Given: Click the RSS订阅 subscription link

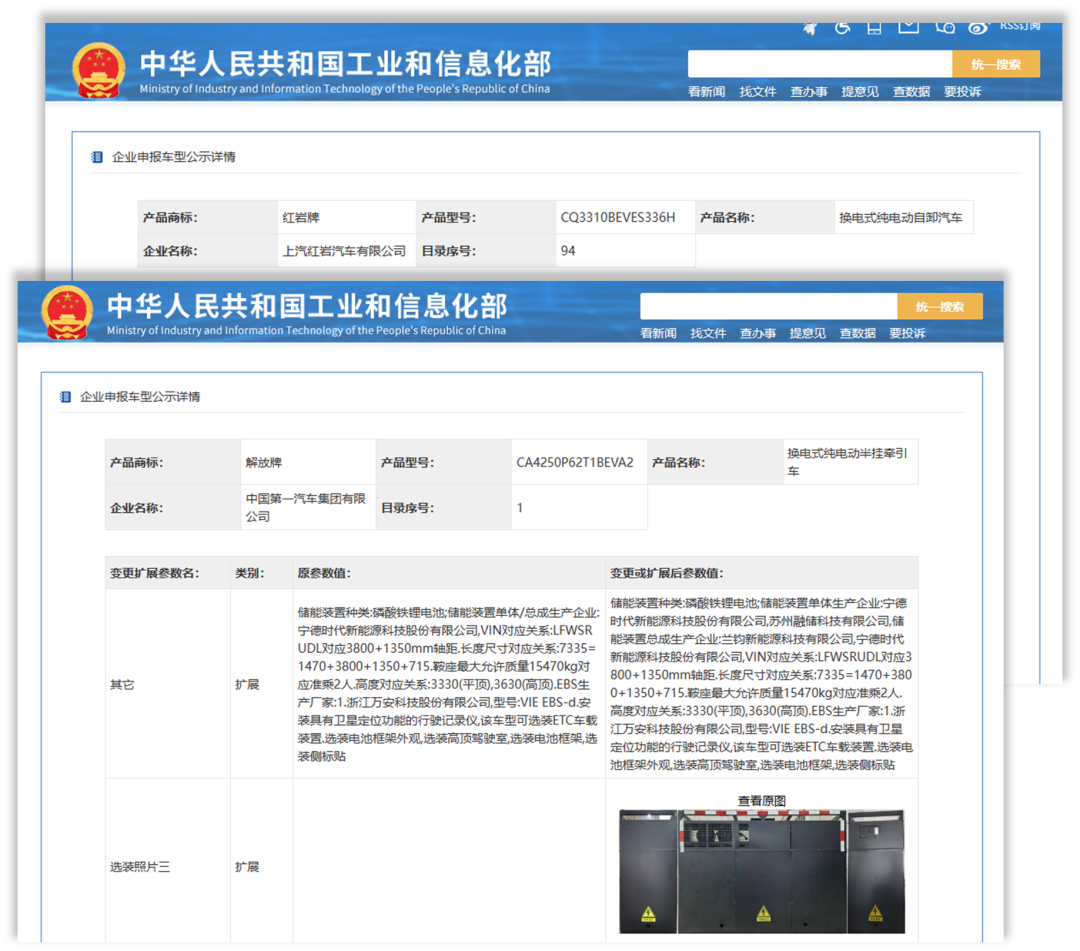Looking at the screenshot, I should pyautogui.click(x=1022, y=27).
